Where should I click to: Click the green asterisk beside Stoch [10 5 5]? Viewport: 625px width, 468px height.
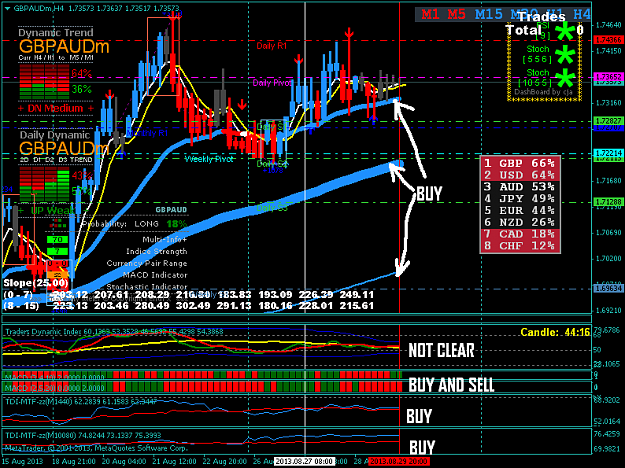coord(565,79)
